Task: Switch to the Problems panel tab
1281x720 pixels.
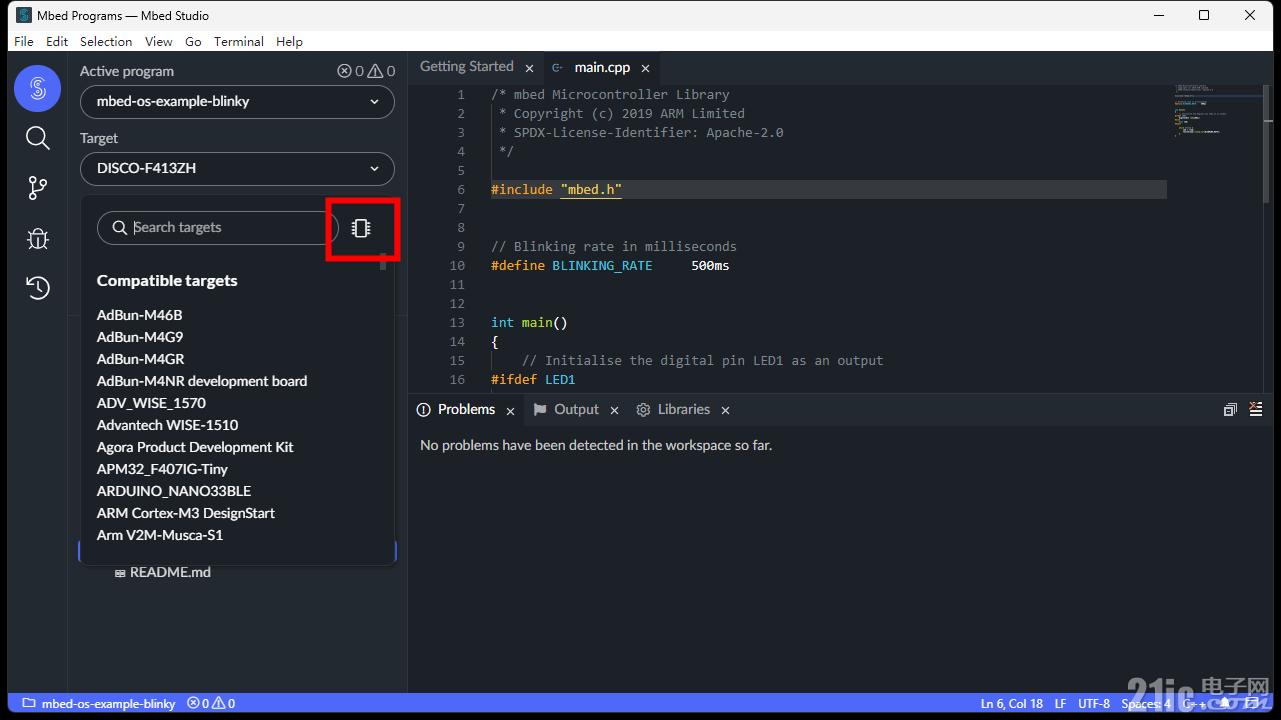Action: coord(466,410)
